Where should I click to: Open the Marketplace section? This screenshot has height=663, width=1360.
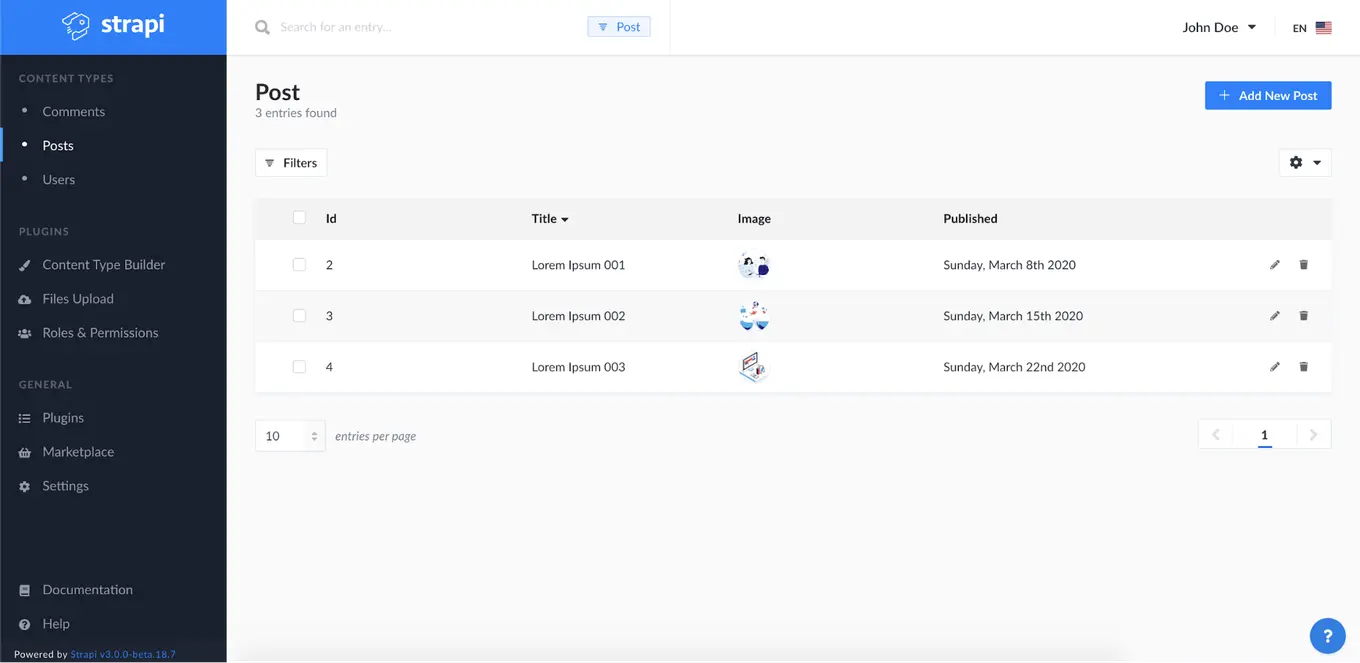tap(77, 451)
